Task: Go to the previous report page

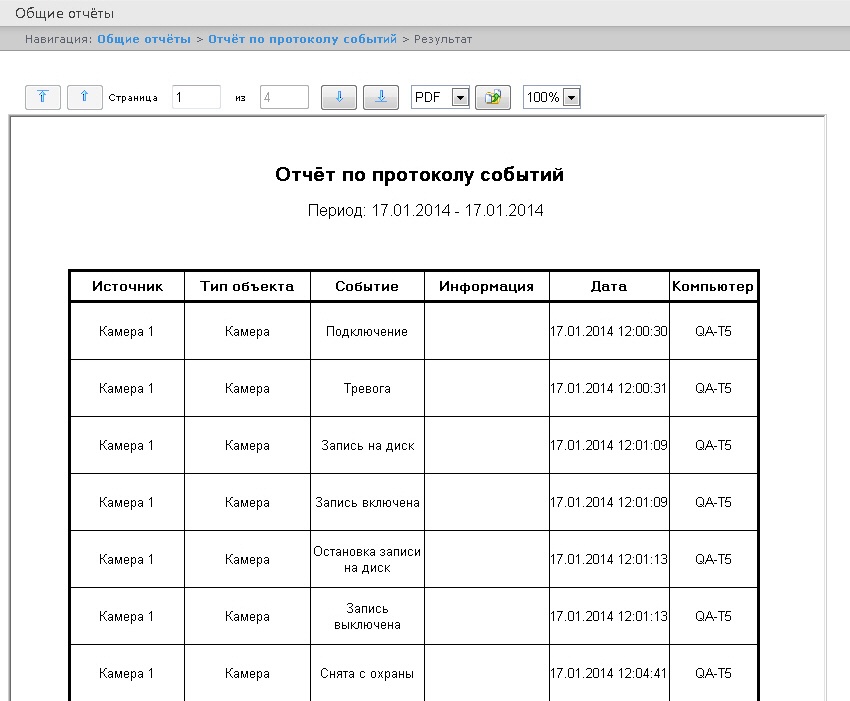Action: coord(84,97)
